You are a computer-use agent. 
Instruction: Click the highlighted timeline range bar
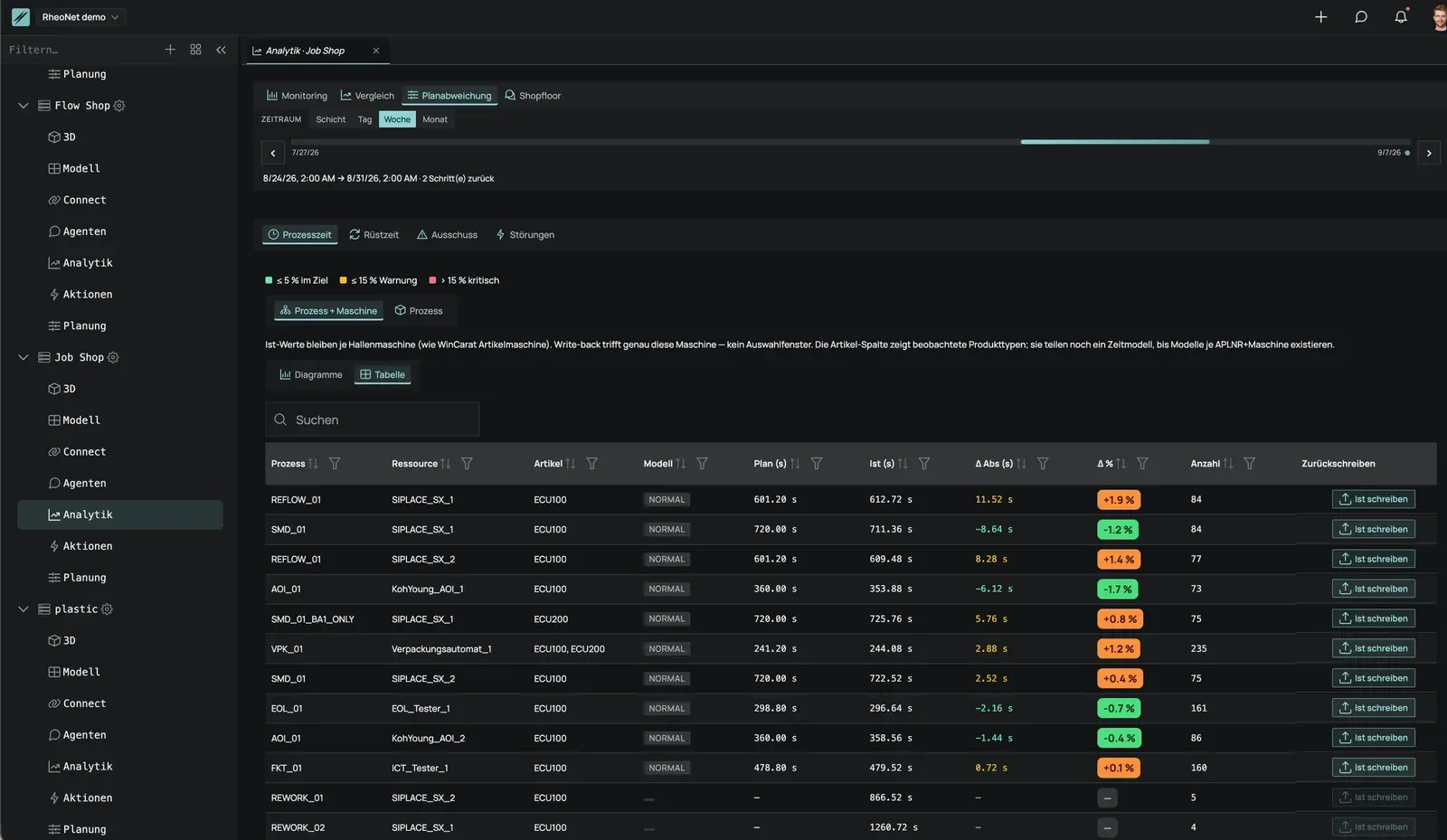click(1115, 142)
